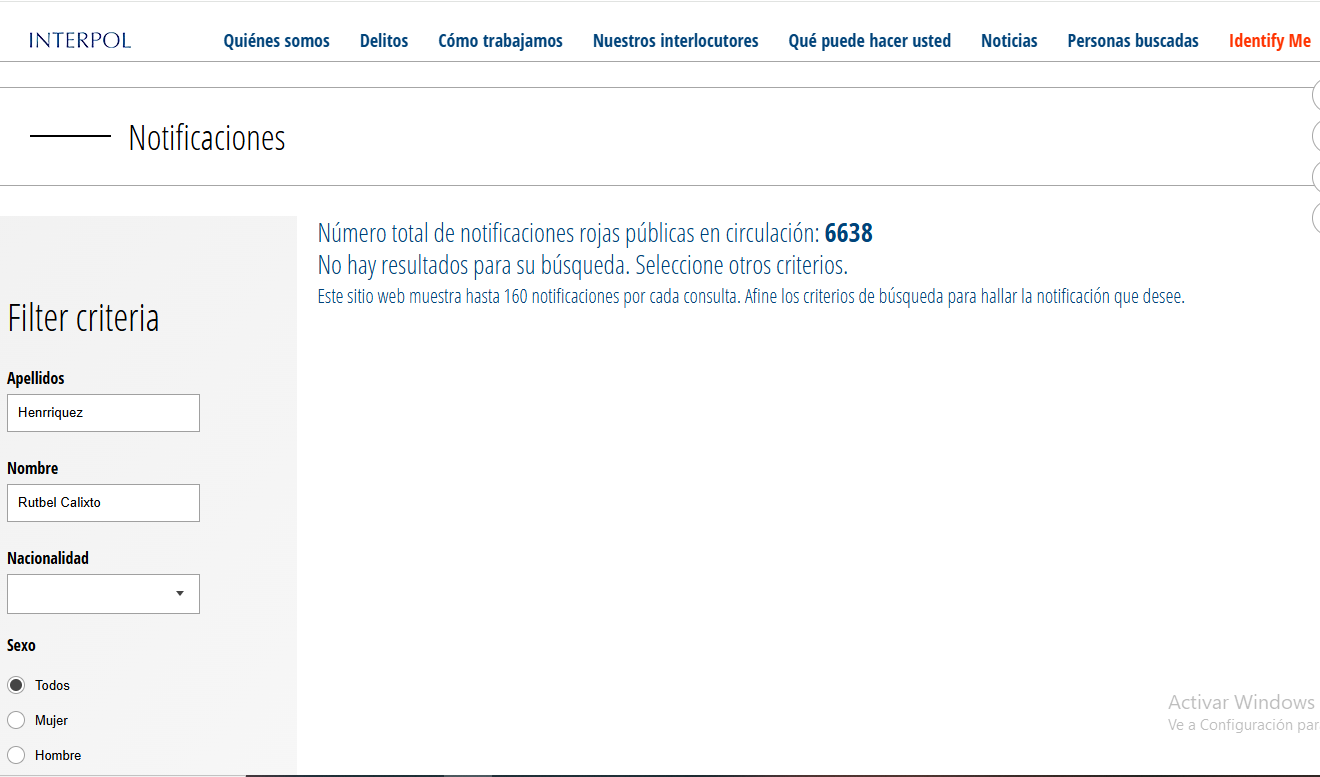
Task: Select the Todos sex radio button
Action: click(x=16, y=685)
